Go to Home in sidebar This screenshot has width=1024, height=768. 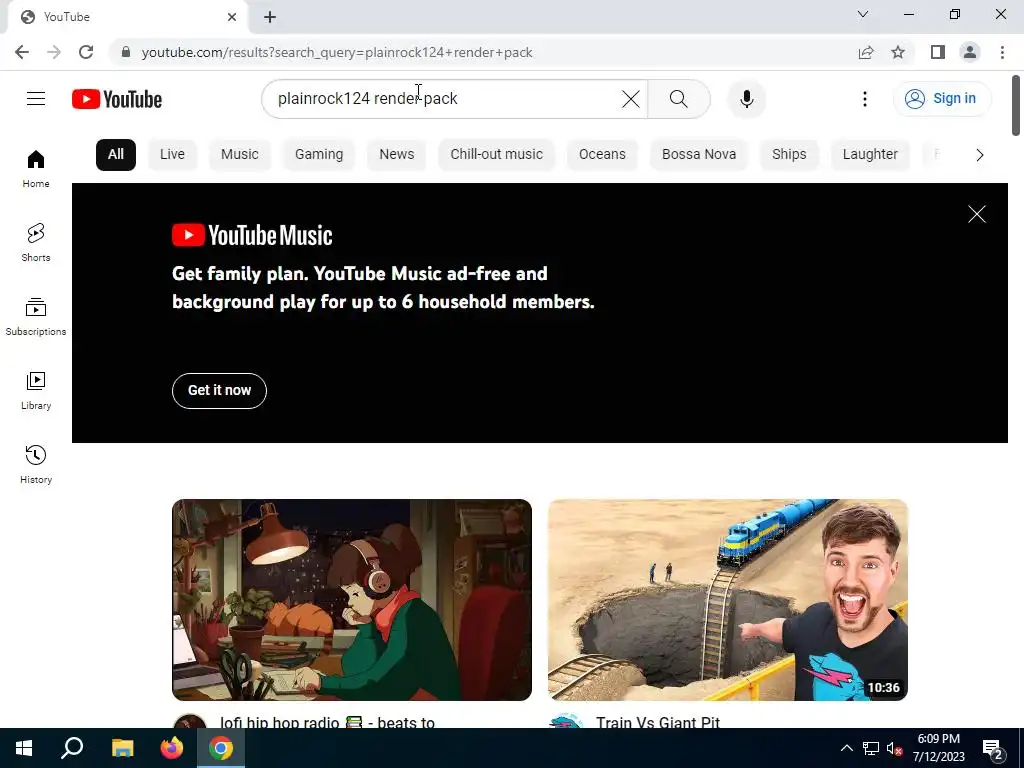click(x=36, y=168)
